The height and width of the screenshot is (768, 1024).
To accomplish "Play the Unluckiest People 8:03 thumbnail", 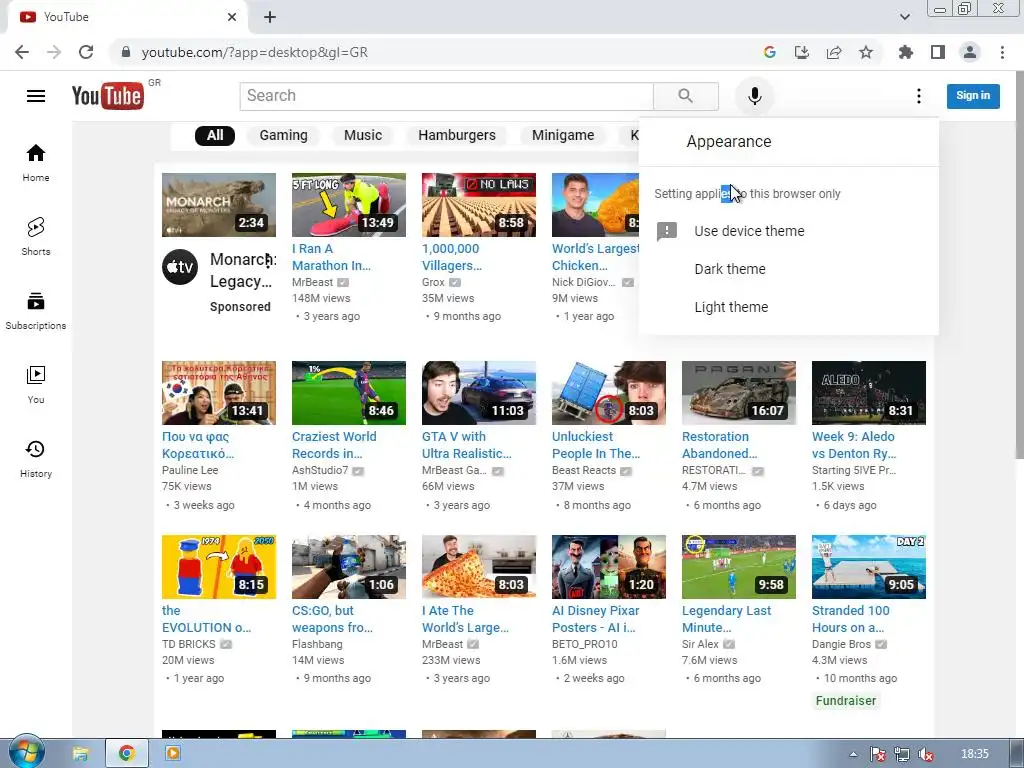I will (609, 393).
